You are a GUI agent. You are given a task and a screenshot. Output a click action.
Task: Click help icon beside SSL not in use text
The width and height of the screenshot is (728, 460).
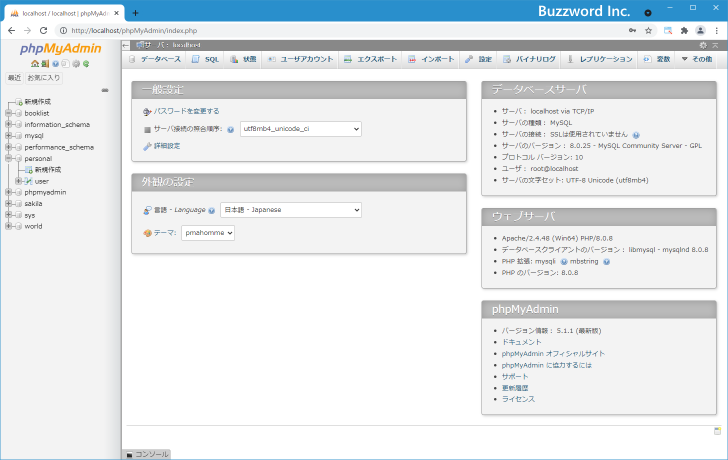[636, 135]
